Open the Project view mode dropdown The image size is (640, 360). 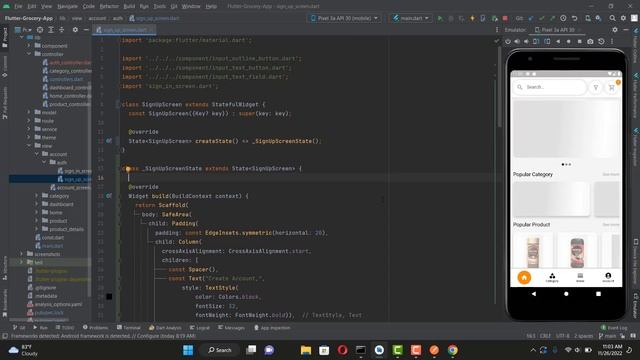click(23, 30)
